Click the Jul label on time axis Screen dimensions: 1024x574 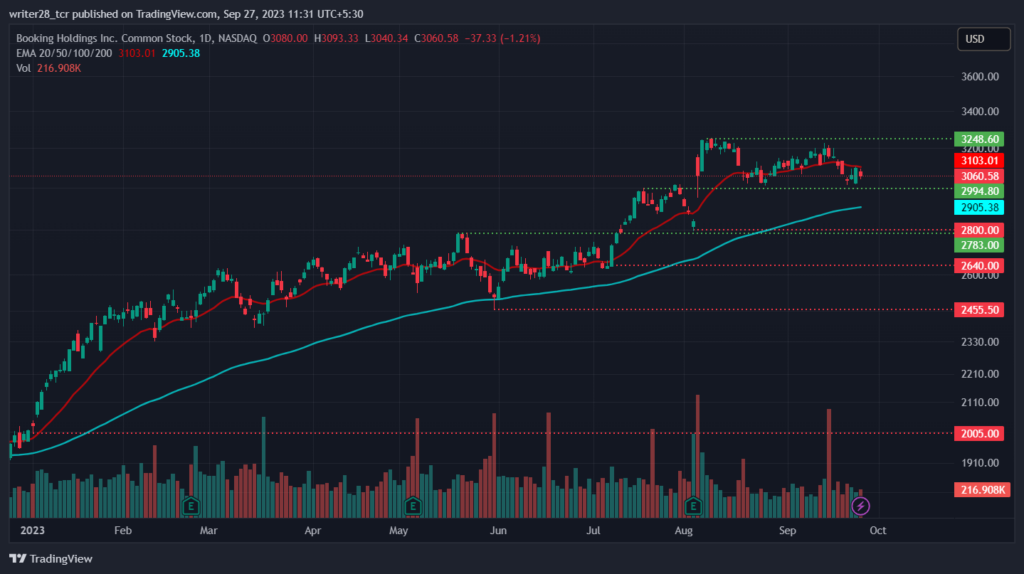[593, 531]
